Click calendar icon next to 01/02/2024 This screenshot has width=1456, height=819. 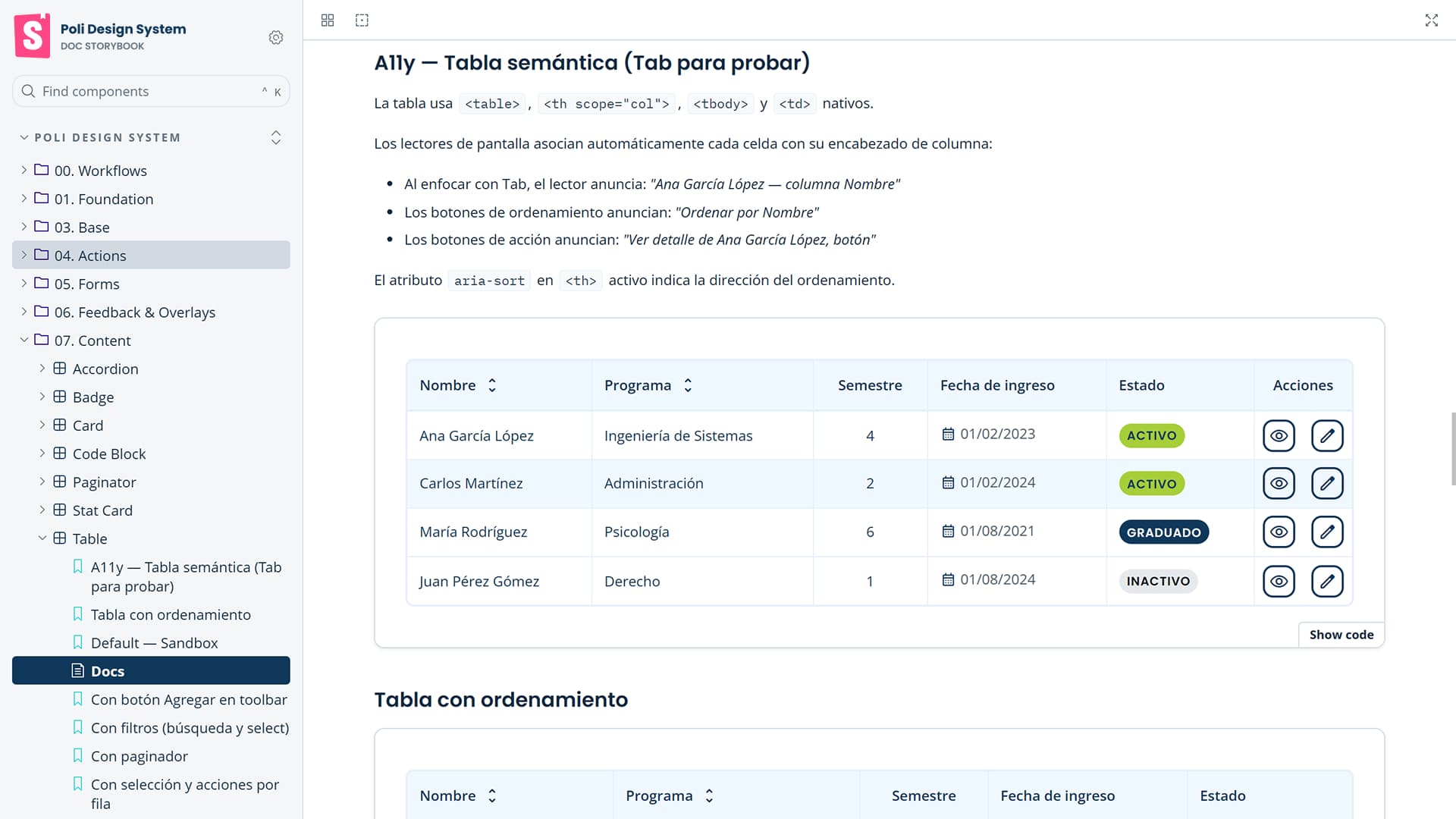click(x=948, y=482)
